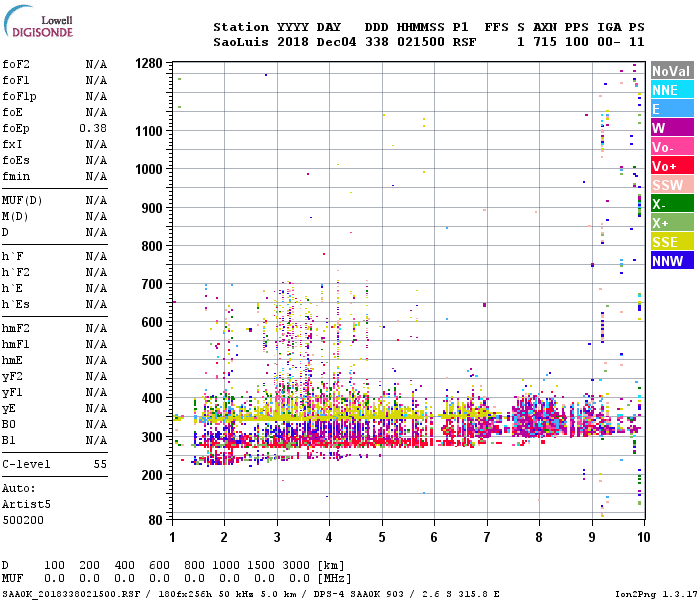This screenshot has height=600, width=700.
Task: Click the RSF program value in header
Action: coord(464,42)
